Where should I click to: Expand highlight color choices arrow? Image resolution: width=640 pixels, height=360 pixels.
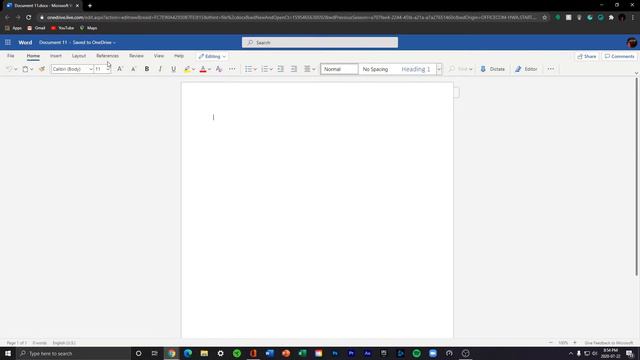coord(193,69)
